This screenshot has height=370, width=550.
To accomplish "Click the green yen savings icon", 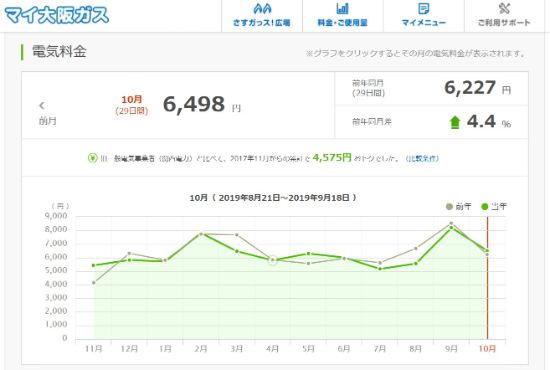I will coord(92,158).
